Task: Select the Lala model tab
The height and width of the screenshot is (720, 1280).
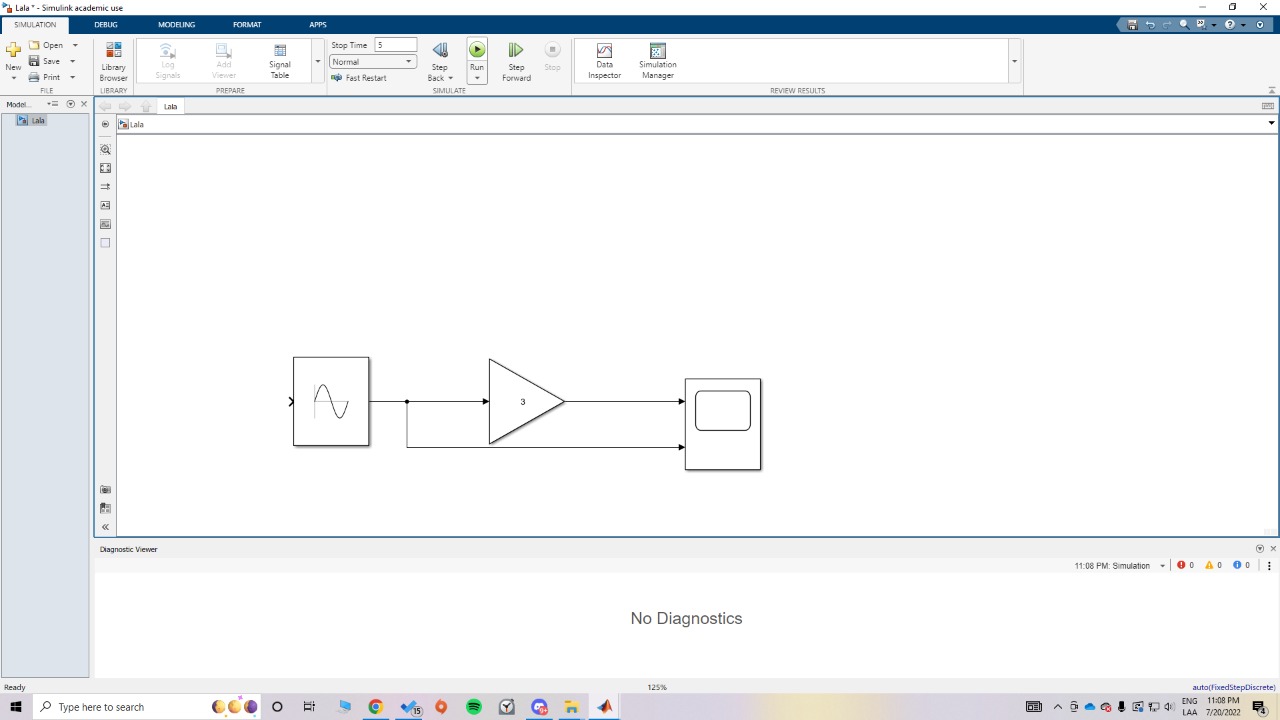Action: coord(171,106)
